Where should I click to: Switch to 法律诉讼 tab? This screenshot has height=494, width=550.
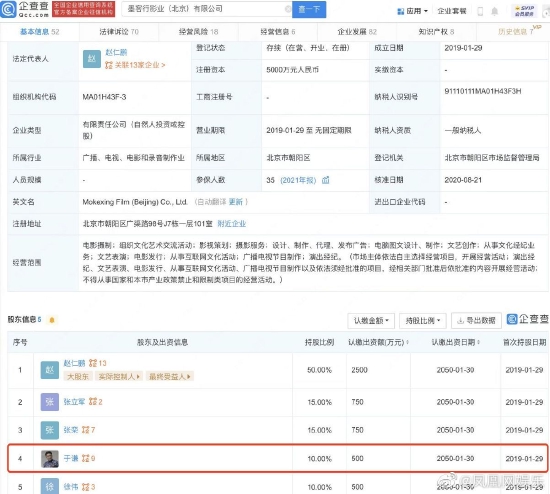(x=119, y=32)
